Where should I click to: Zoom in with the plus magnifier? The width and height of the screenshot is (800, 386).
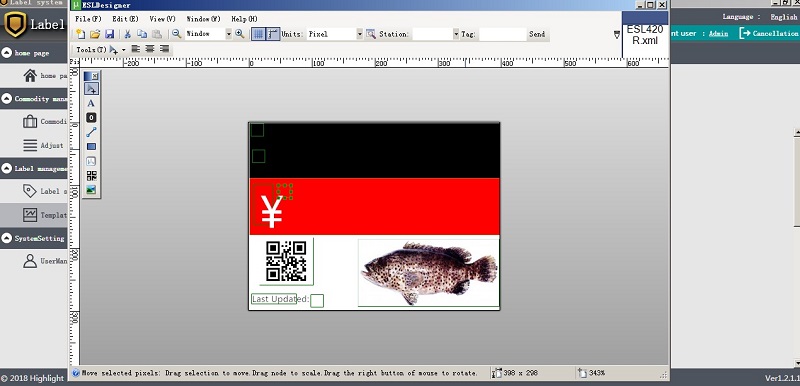[x=239, y=34]
